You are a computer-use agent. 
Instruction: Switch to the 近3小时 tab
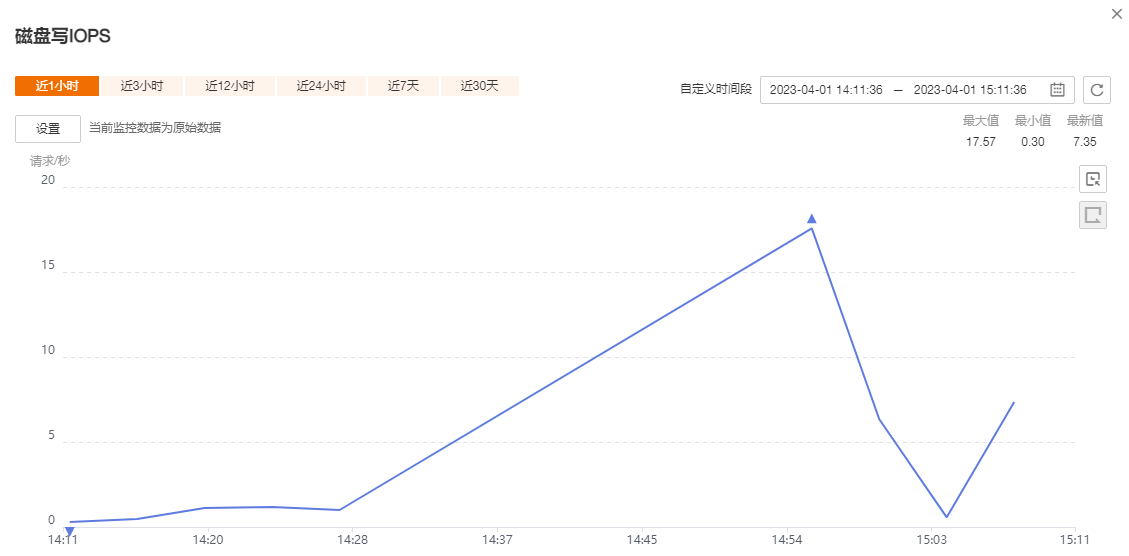pyautogui.click(x=142, y=86)
